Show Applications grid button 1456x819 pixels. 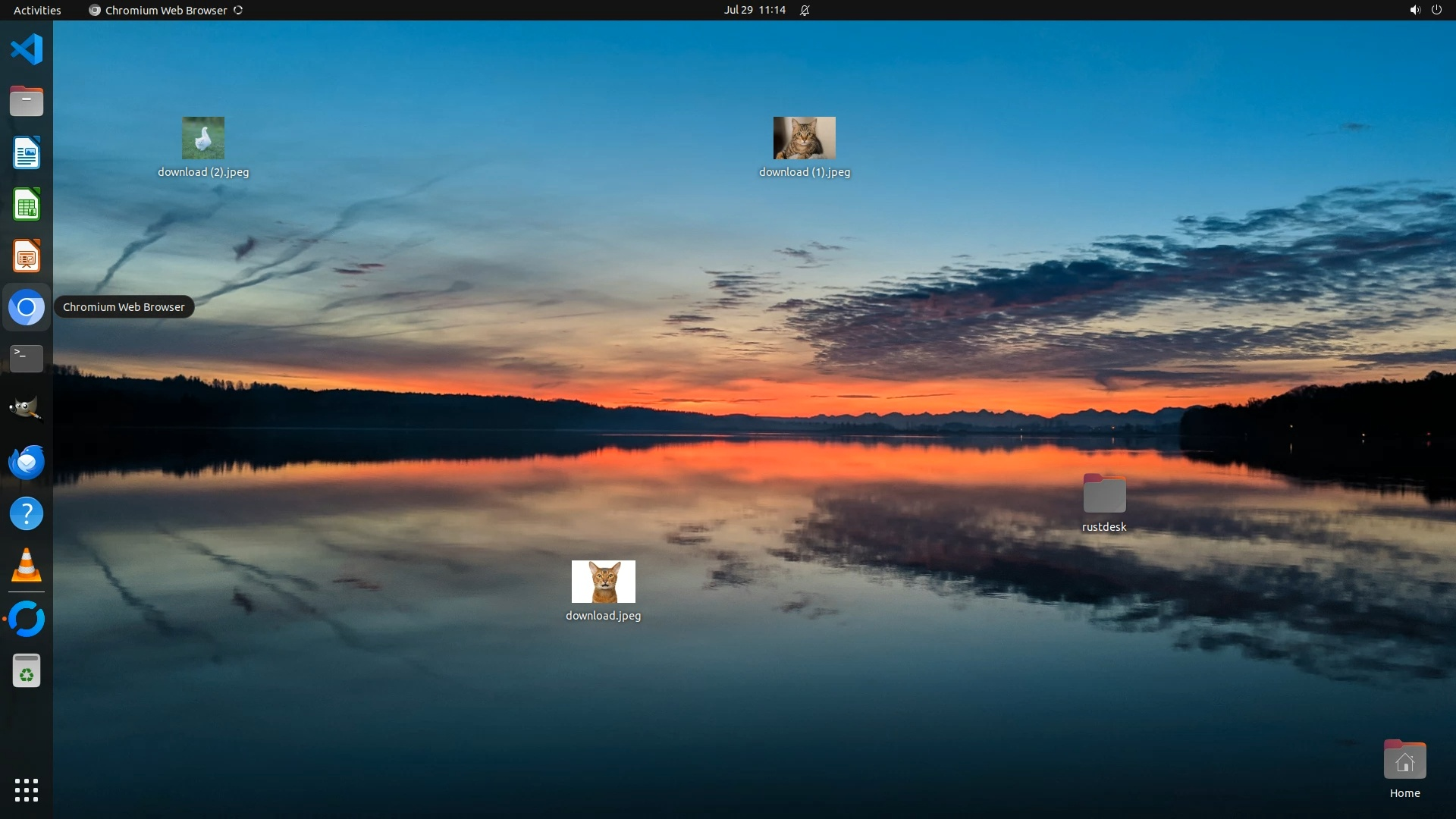(27, 790)
